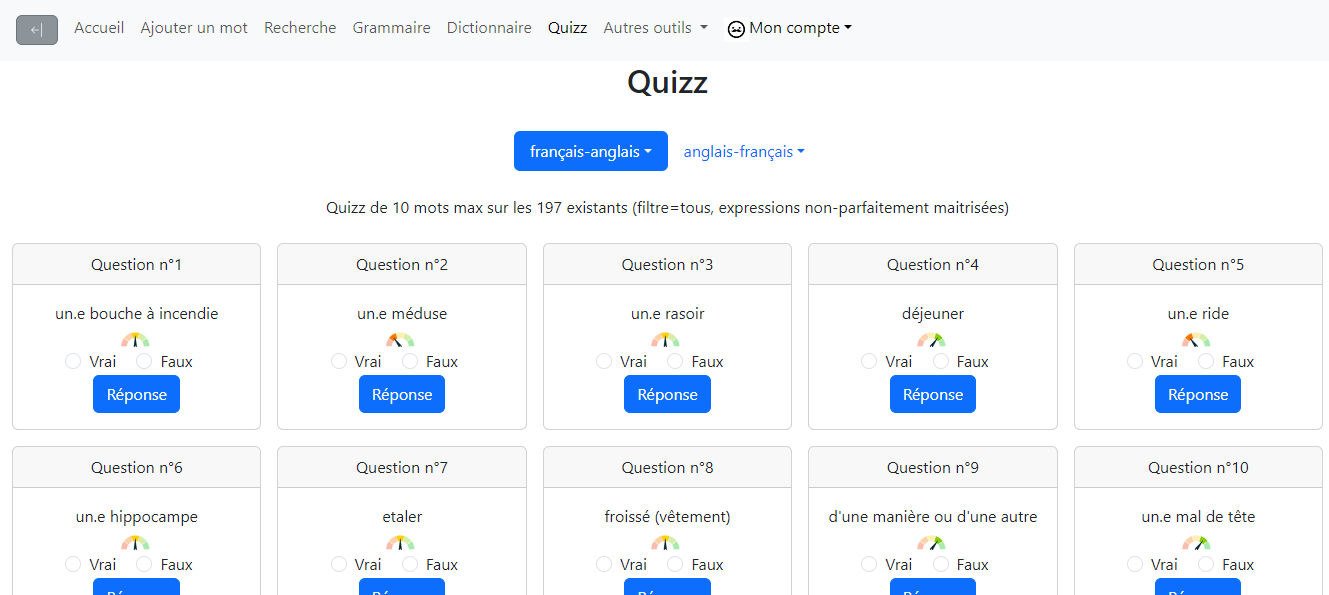Screen dimensions: 1329x595
Task: Click the mastery gauge under 'un.e bouche à incendie'
Action: pos(135,340)
